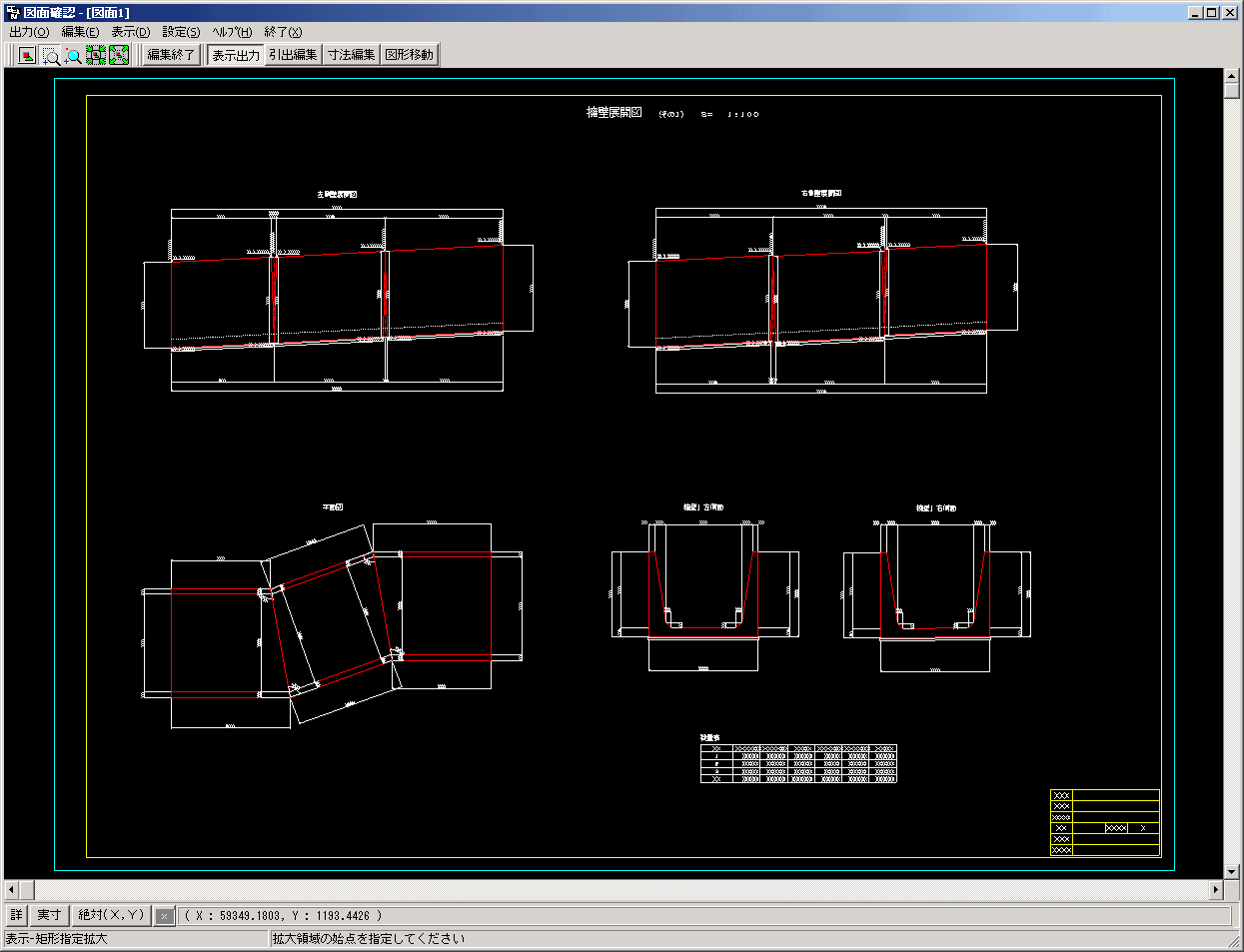This screenshot has width=1244, height=952.
Task: Click the 実寸 button in status bar
Action: pos(49,915)
